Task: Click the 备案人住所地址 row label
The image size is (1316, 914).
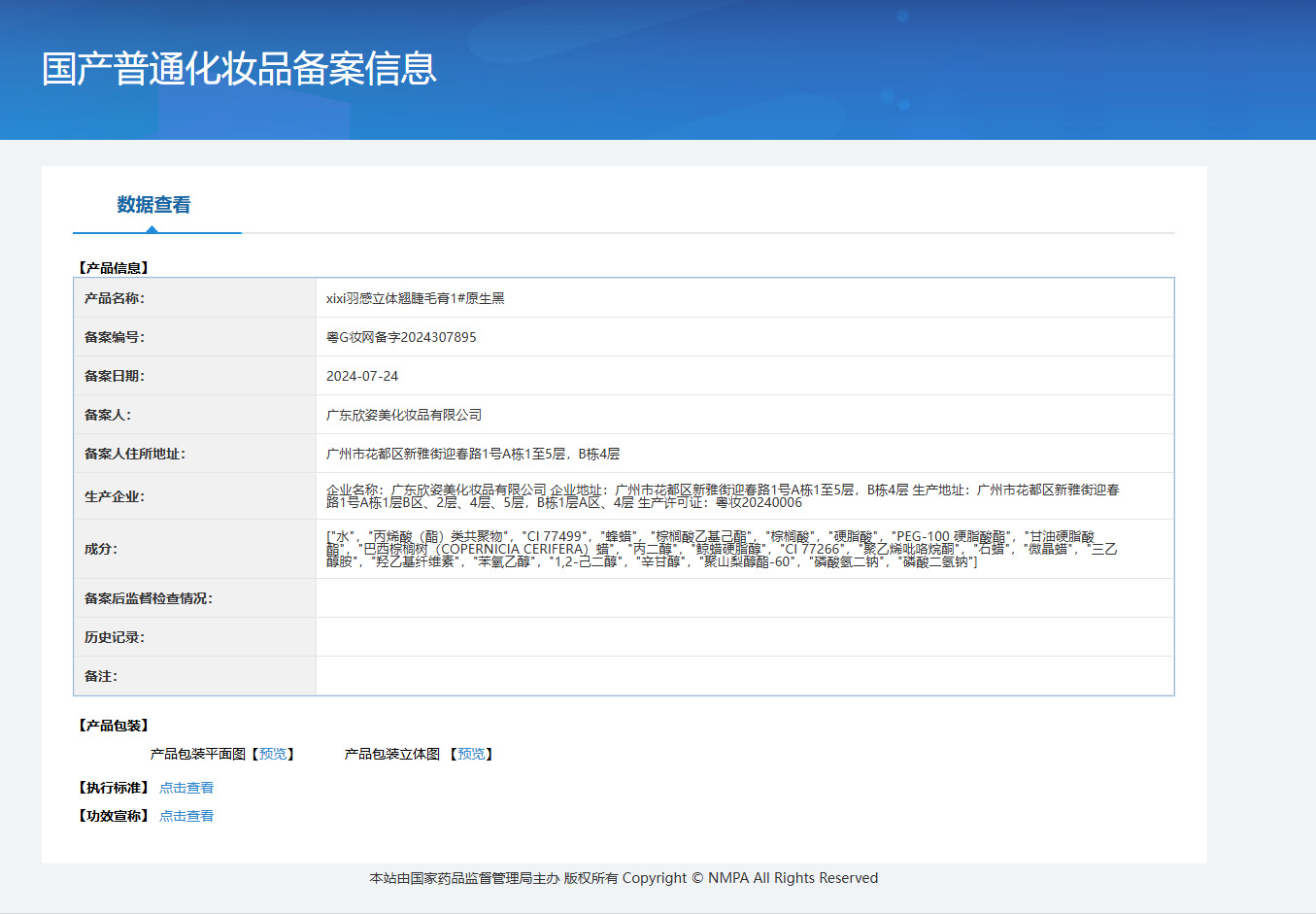Action: [x=135, y=454]
